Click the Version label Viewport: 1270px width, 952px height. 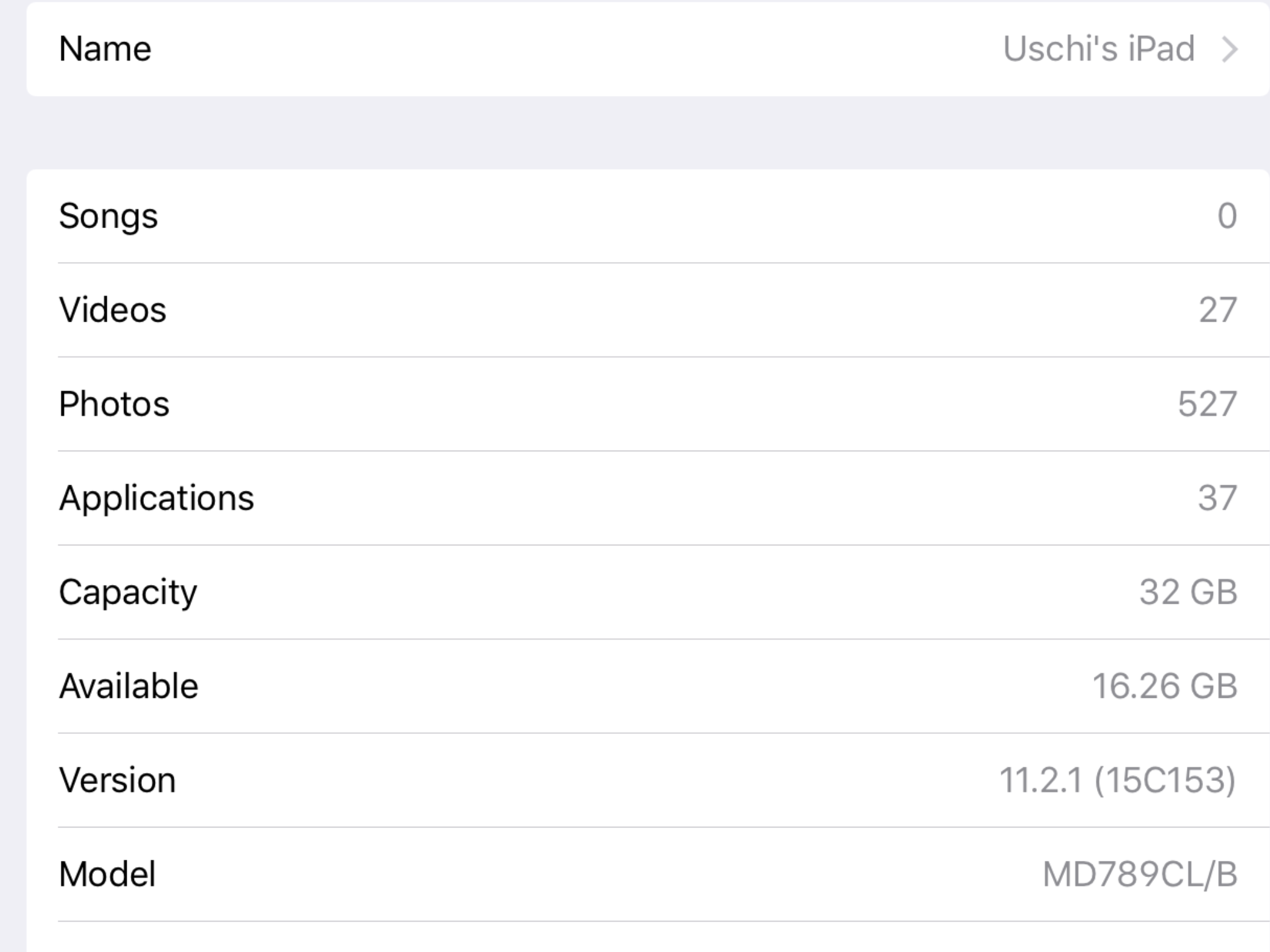tap(117, 780)
